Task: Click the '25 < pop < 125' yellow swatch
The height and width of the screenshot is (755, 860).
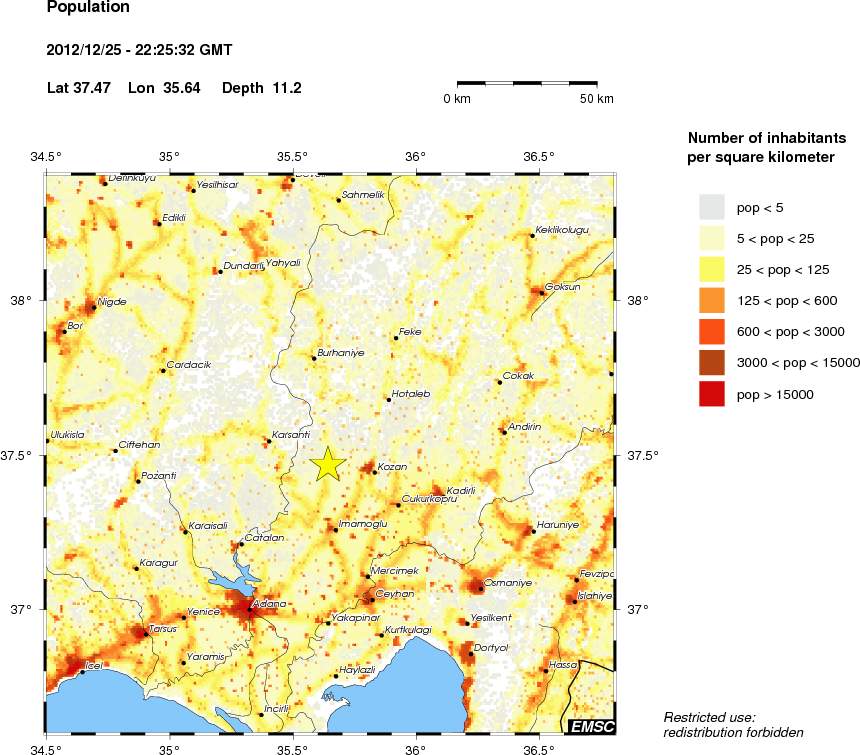Action: coord(711,269)
